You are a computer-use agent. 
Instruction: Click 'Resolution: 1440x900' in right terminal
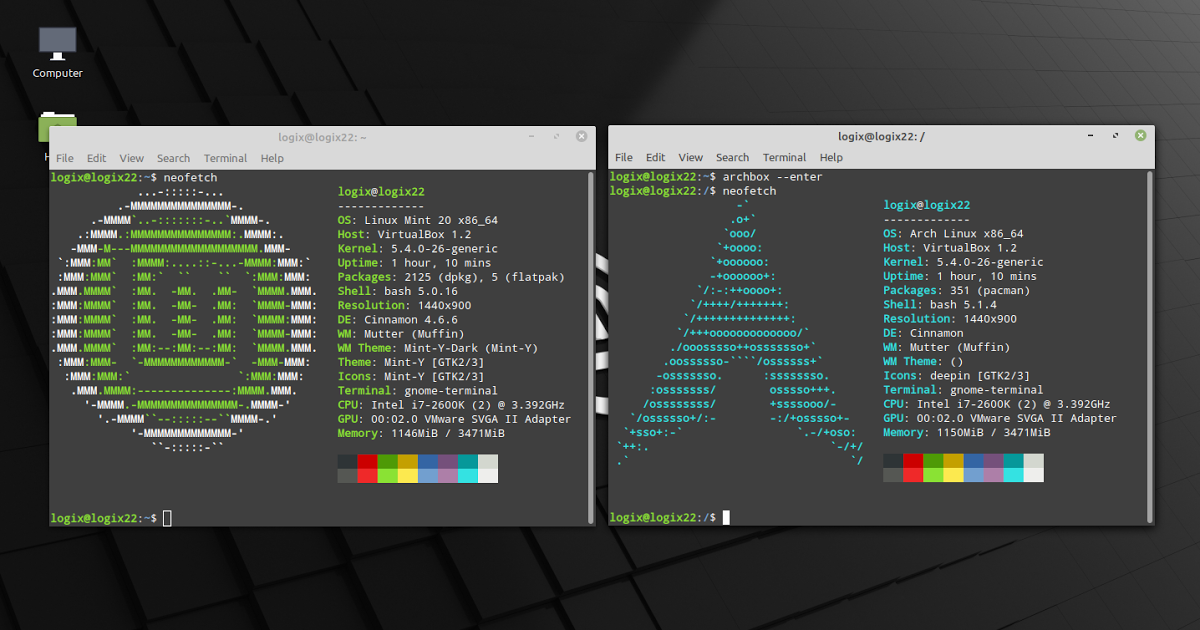[x=950, y=319]
